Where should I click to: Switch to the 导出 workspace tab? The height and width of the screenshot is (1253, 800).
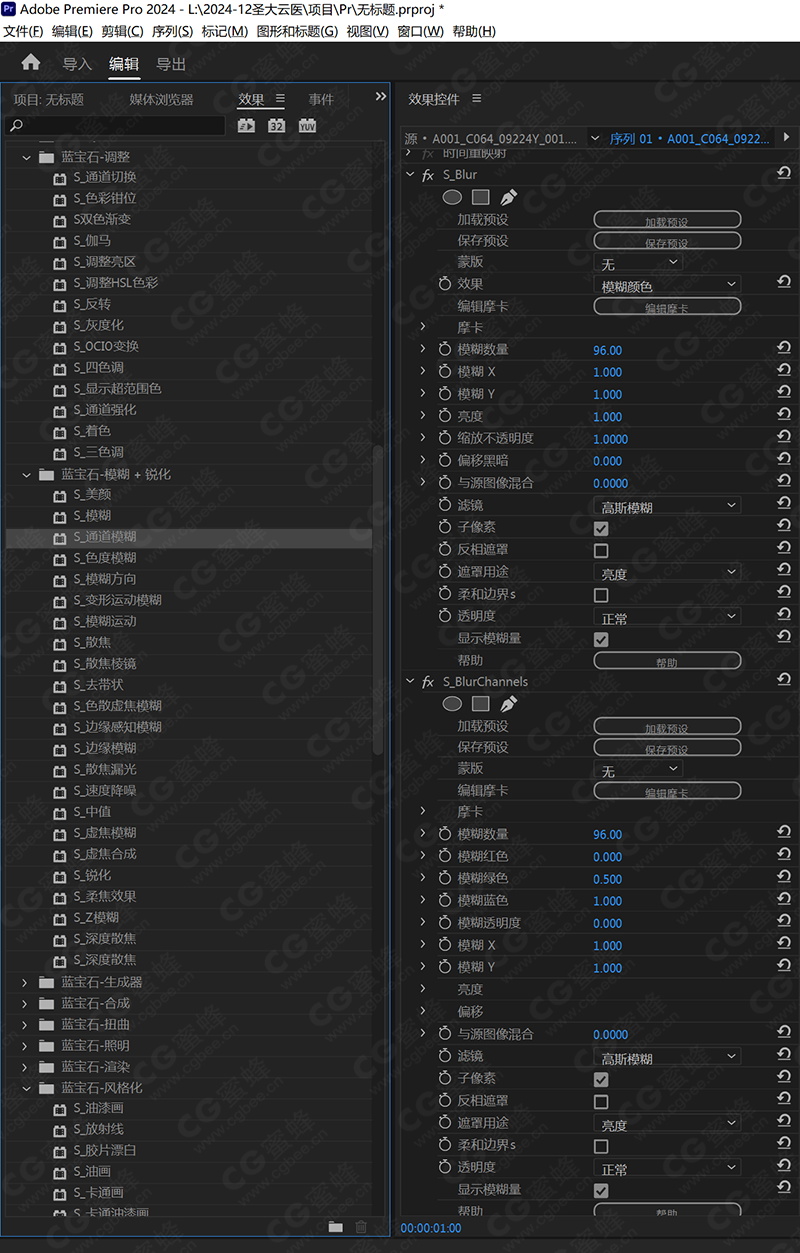171,64
